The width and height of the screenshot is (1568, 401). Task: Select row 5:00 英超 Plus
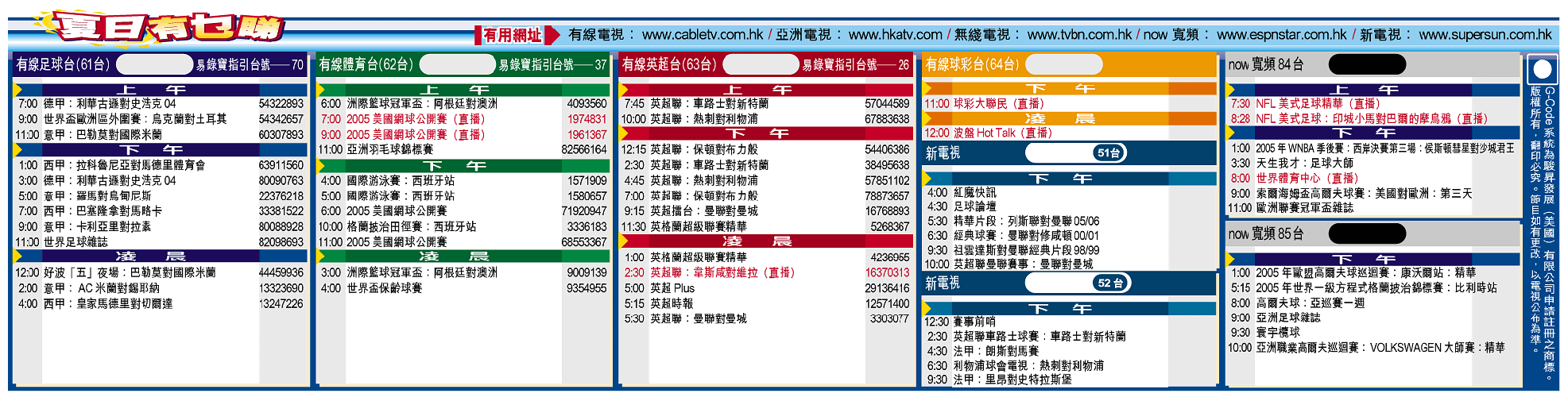point(766,288)
